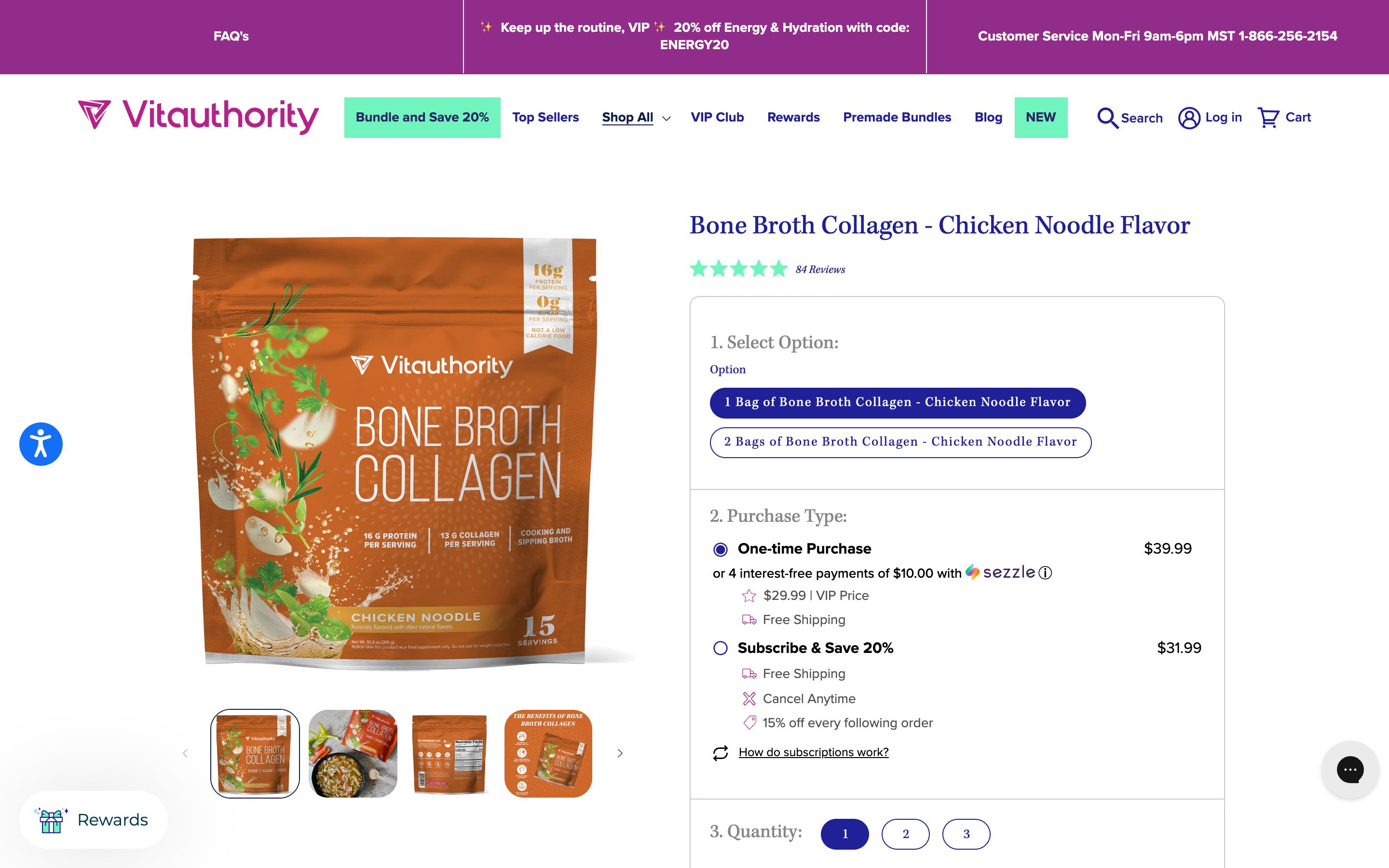The height and width of the screenshot is (868, 1389).
Task: Click the search magnifying glass icon
Action: coord(1107,118)
